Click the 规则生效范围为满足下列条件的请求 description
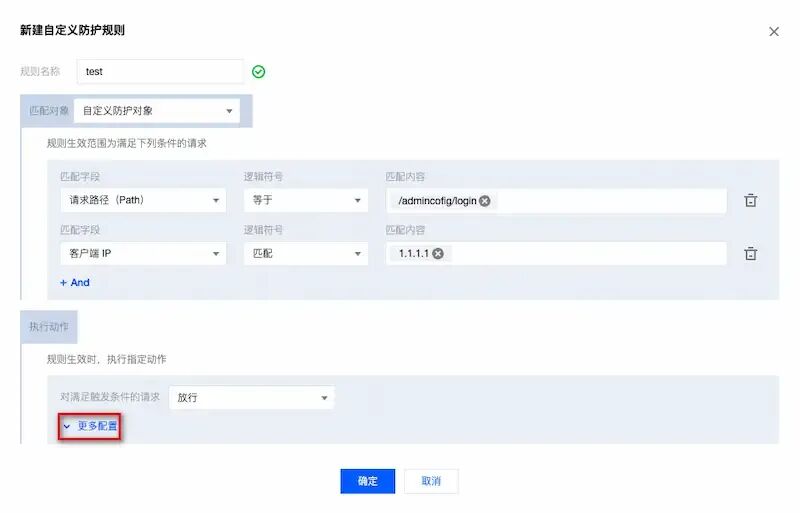 pyautogui.click(x=127, y=143)
